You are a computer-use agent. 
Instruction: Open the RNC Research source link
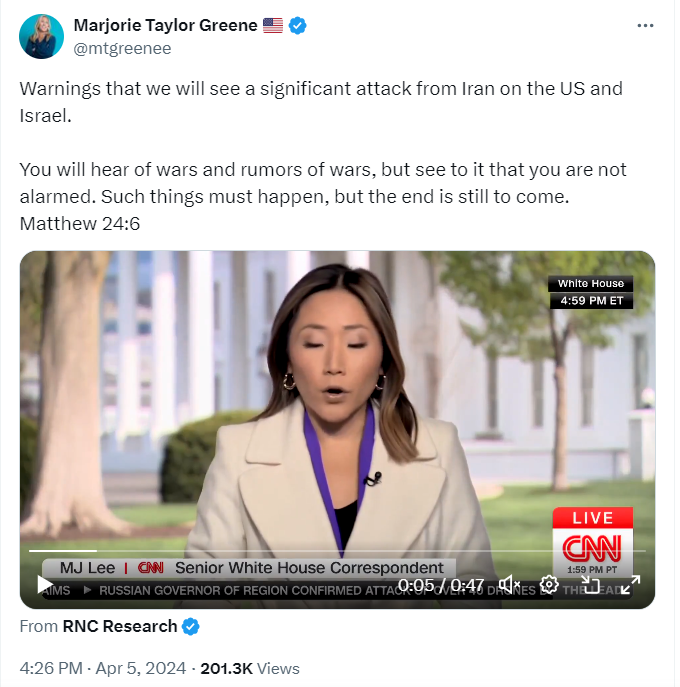tap(120, 626)
